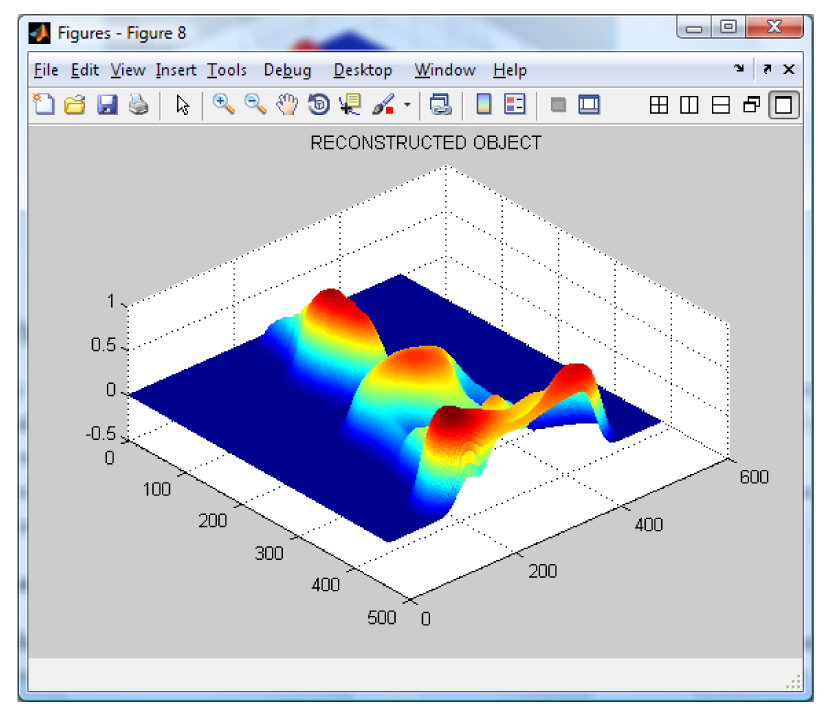This screenshot has width=833, height=721.
Task: Click the New Figure icon
Action: [43, 104]
